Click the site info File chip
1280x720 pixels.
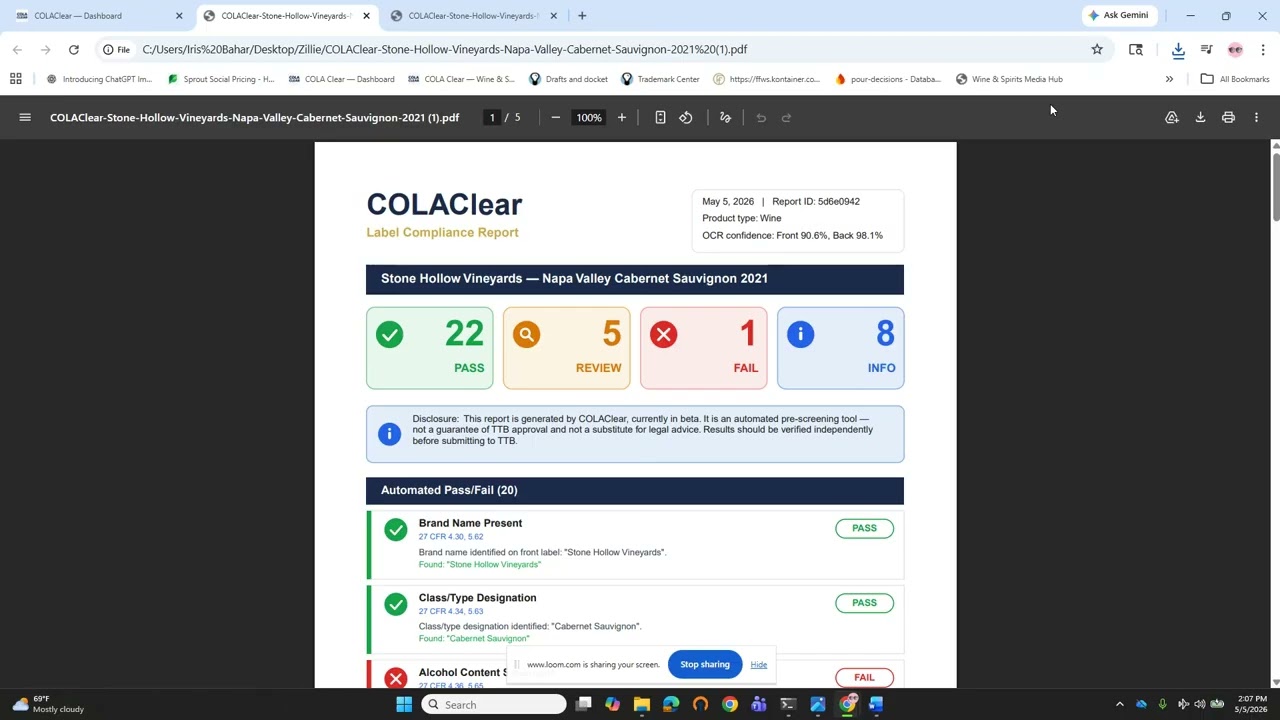(x=116, y=49)
